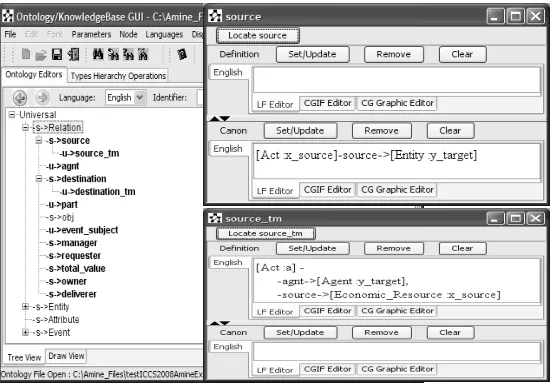
Task: Click the Locate source button
Action: pyautogui.click(x=257, y=35)
